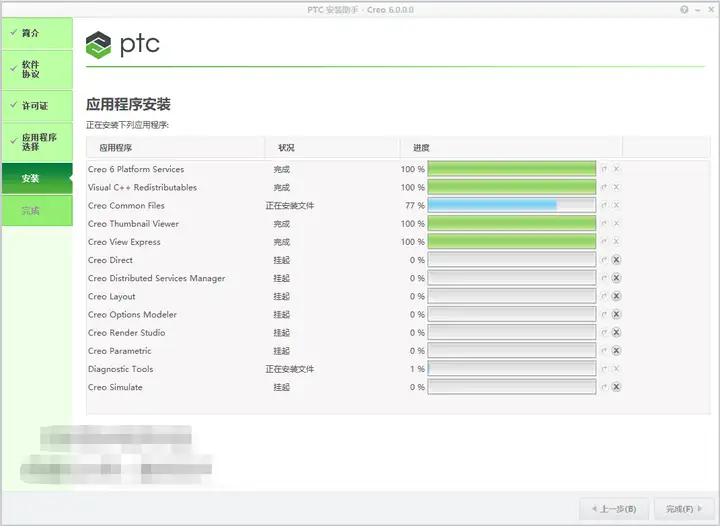This screenshot has height=526, width=720.
Task: Click the retry arrow for Creo Render Studio
Action: tap(604, 332)
